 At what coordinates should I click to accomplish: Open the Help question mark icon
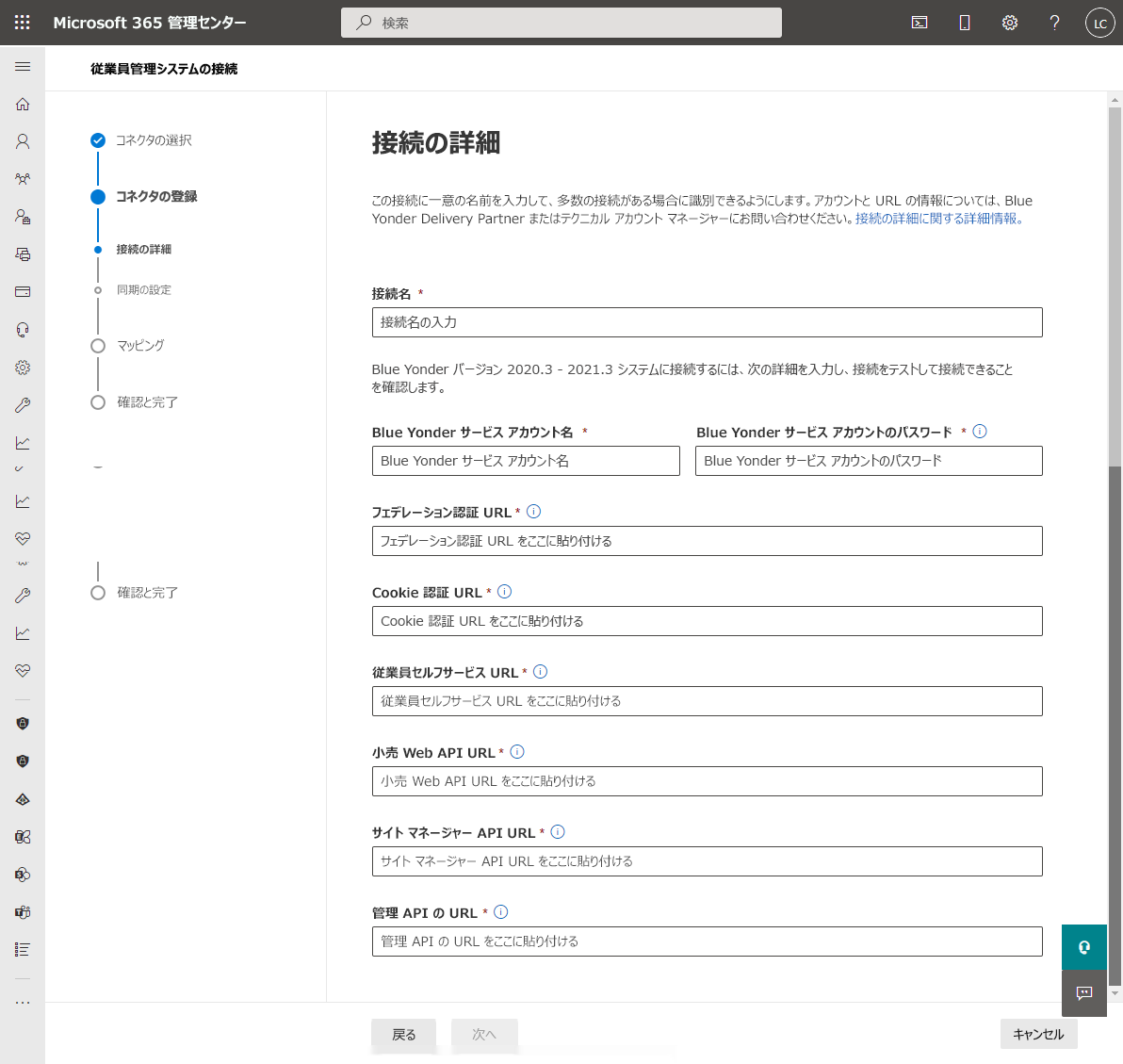pyautogui.click(x=1054, y=23)
